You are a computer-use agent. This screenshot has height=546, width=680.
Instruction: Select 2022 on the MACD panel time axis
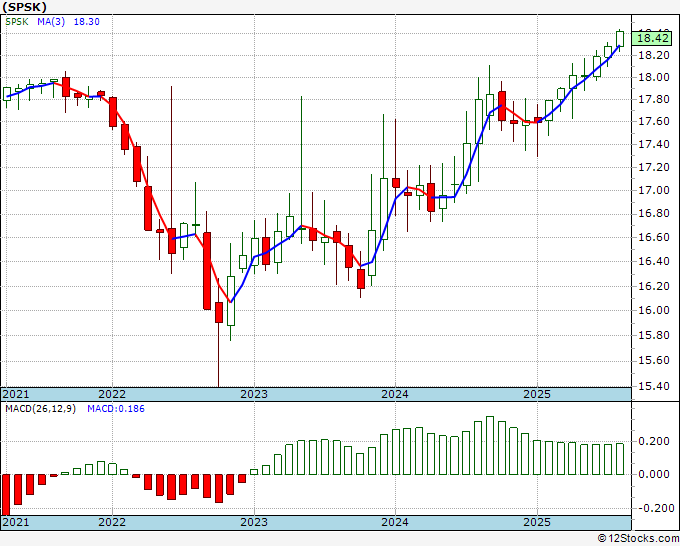[112, 522]
